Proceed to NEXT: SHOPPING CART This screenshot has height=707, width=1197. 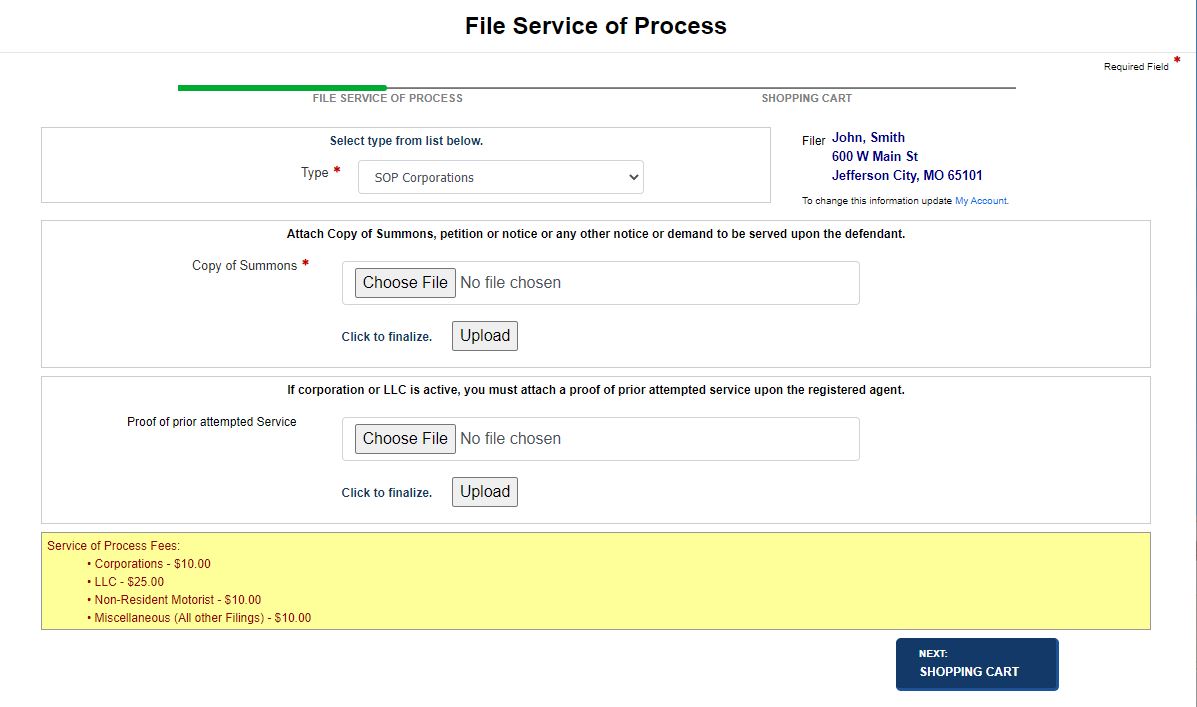coord(977,664)
